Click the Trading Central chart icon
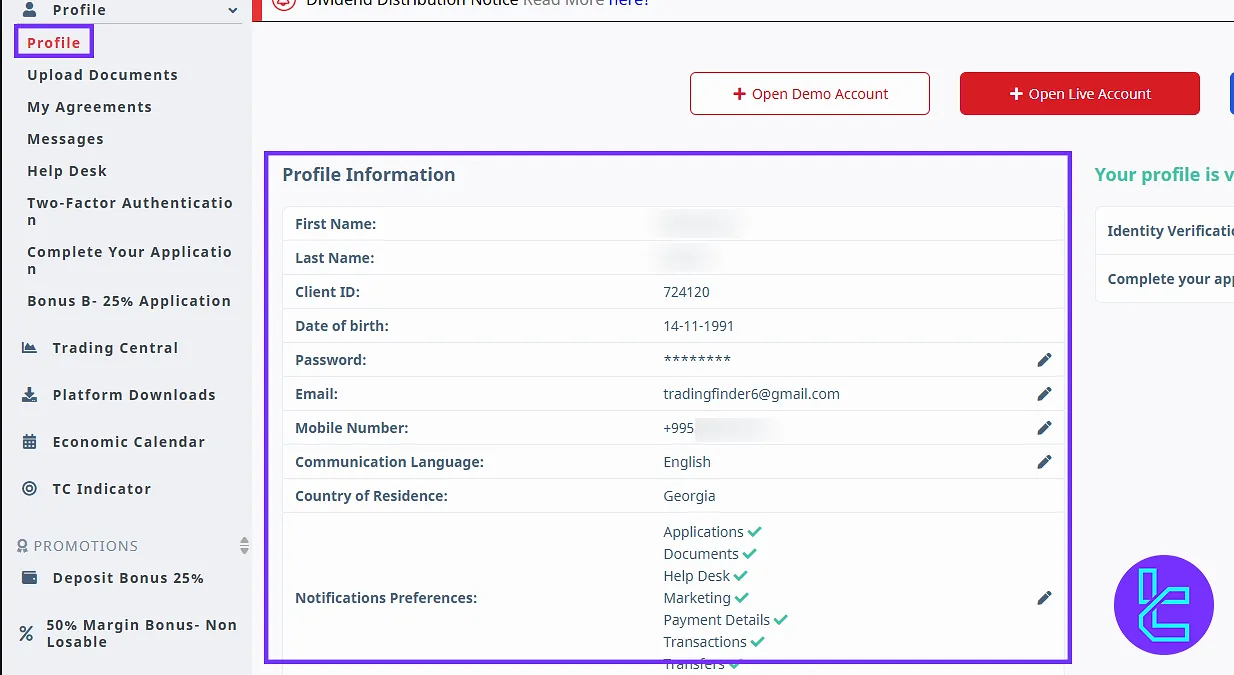 (x=30, y=348)
